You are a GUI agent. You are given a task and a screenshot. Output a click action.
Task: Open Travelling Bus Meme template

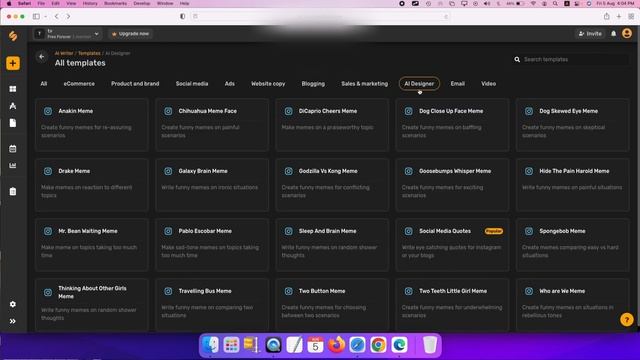pyautogui.click(x=212, y=305)
